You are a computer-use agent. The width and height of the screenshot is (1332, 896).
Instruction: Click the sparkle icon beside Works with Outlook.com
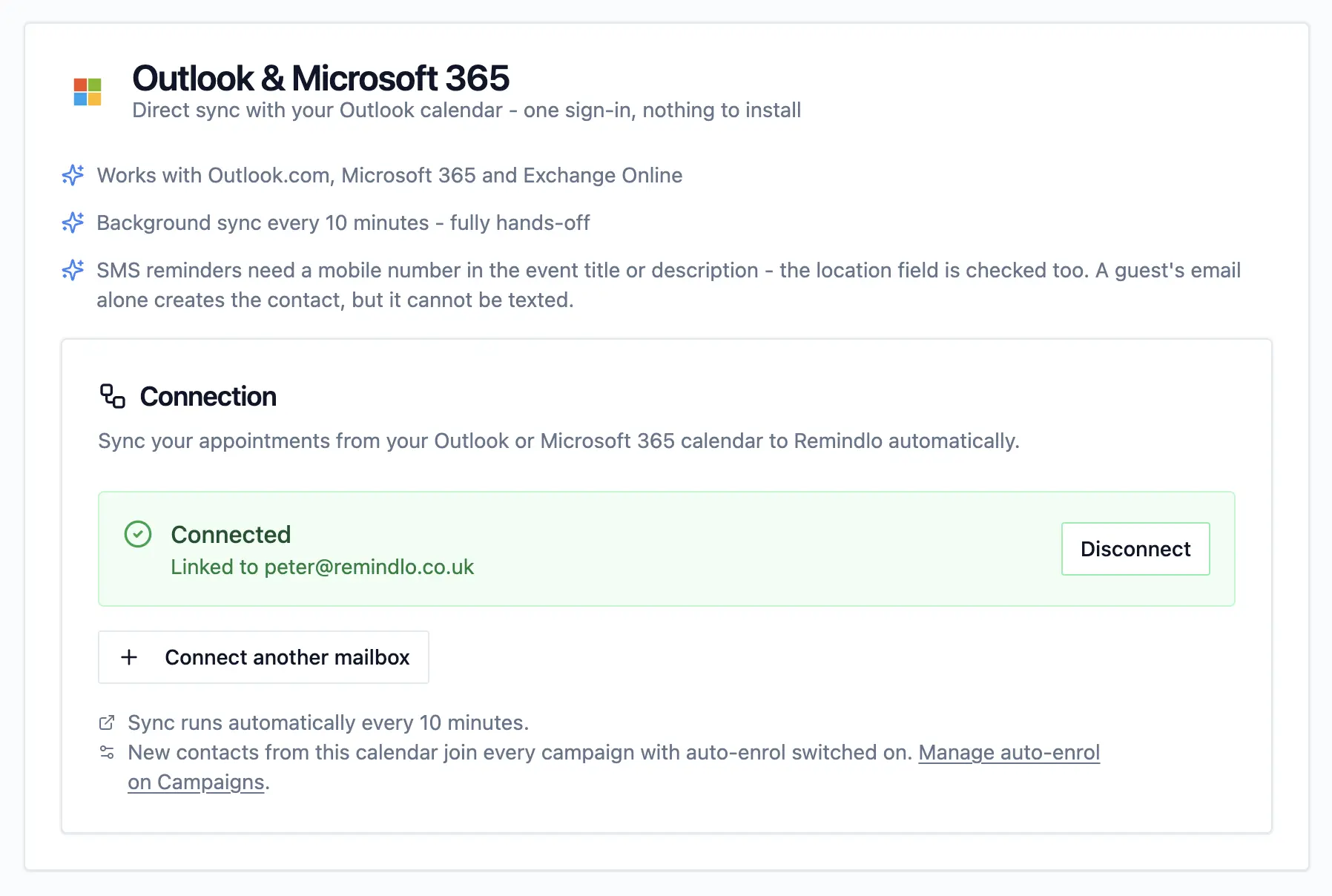(73, 175)
